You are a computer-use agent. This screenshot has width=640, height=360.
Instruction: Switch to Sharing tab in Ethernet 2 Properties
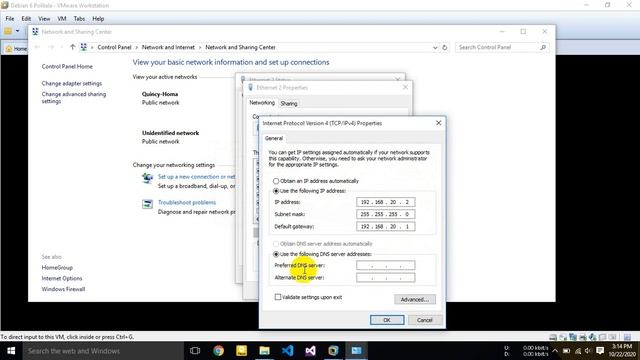[x=289, y=104]
